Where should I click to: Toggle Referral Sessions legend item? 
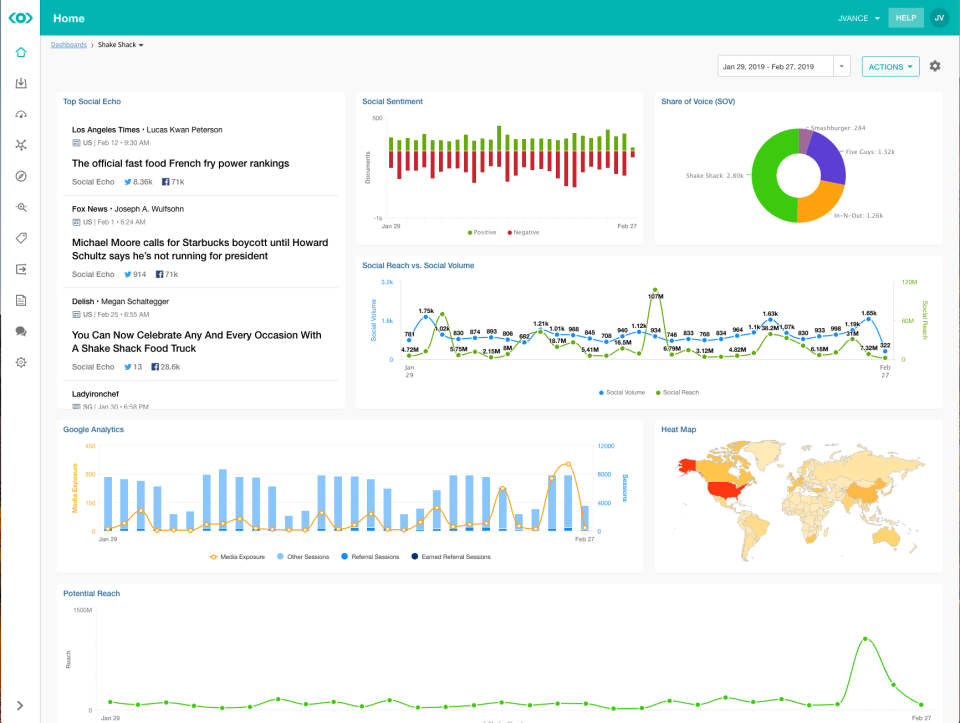(370, 557)
